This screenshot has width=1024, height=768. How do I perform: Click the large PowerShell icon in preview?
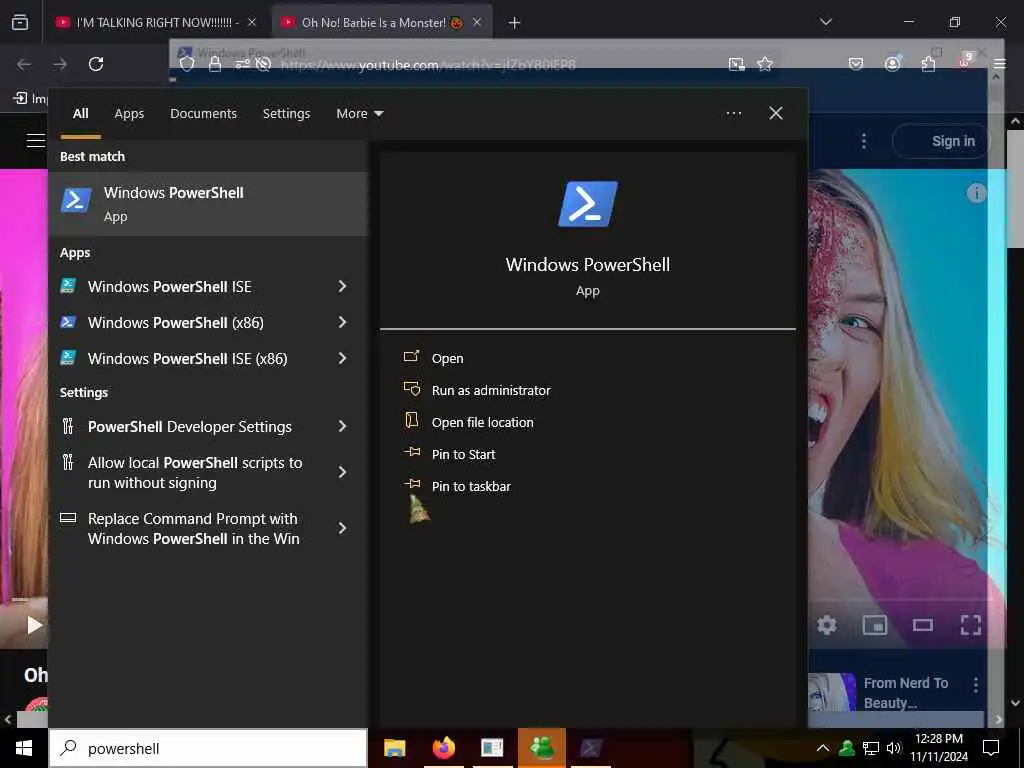tap(588, 204)
